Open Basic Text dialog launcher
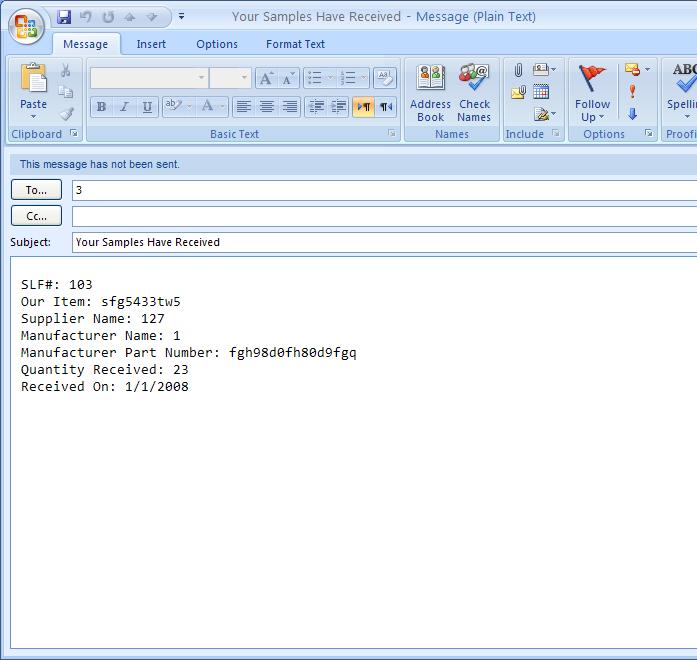The image size is (697, 660). [x=391, y=133]
